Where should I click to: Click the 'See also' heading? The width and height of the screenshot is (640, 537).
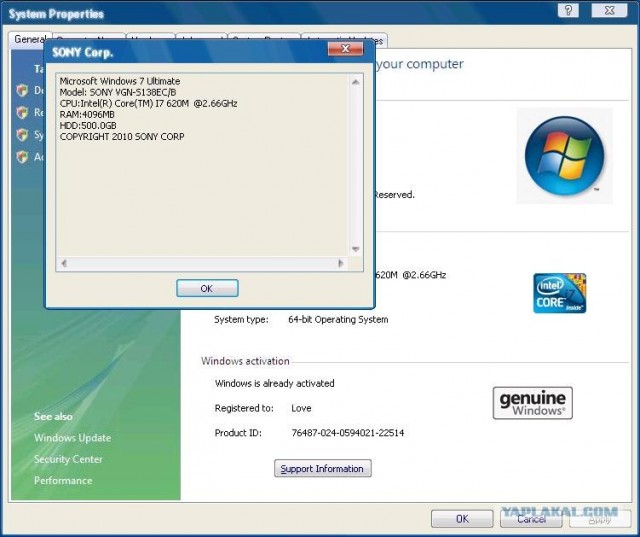(x=53, y=417)
